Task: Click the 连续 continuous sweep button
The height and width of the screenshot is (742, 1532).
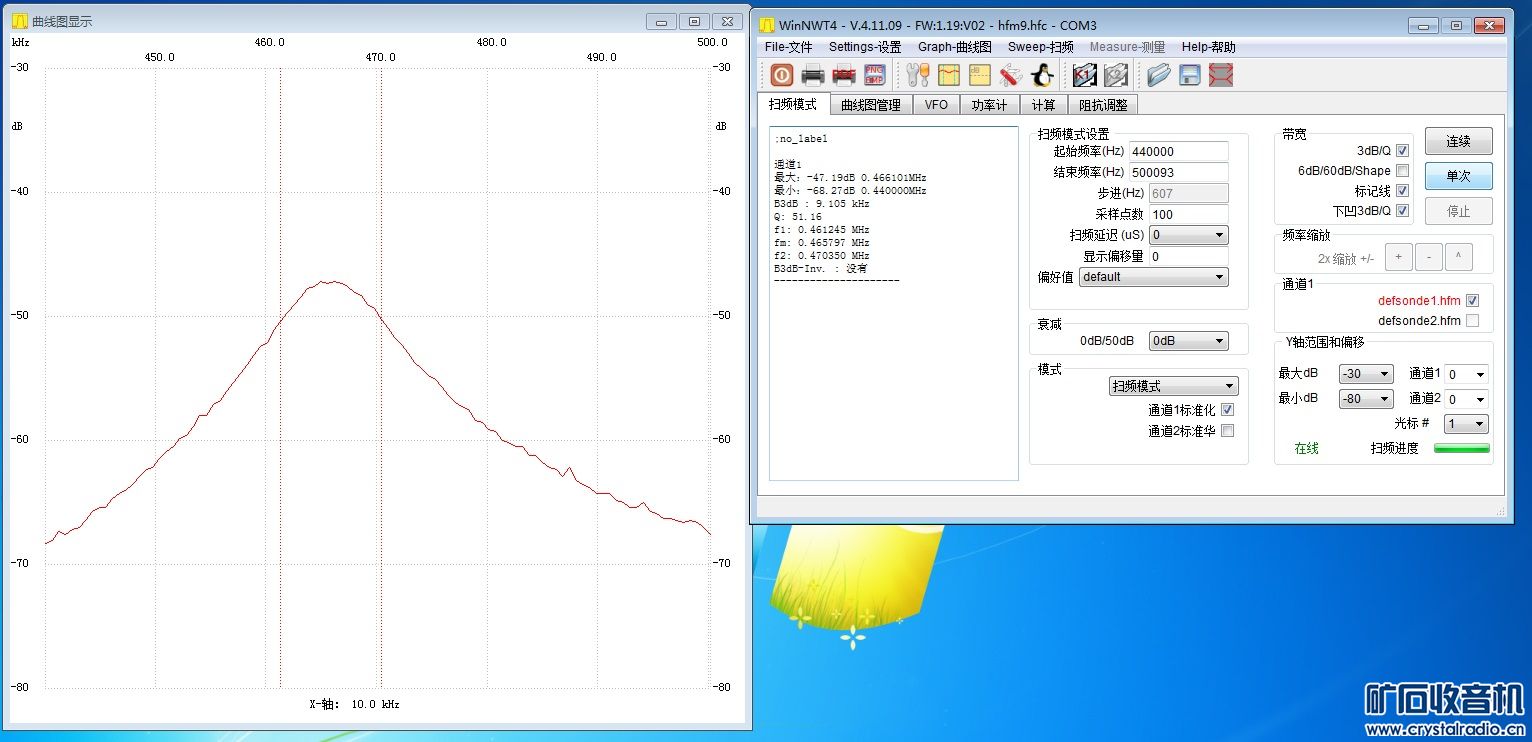Action: click(1458, 142)
